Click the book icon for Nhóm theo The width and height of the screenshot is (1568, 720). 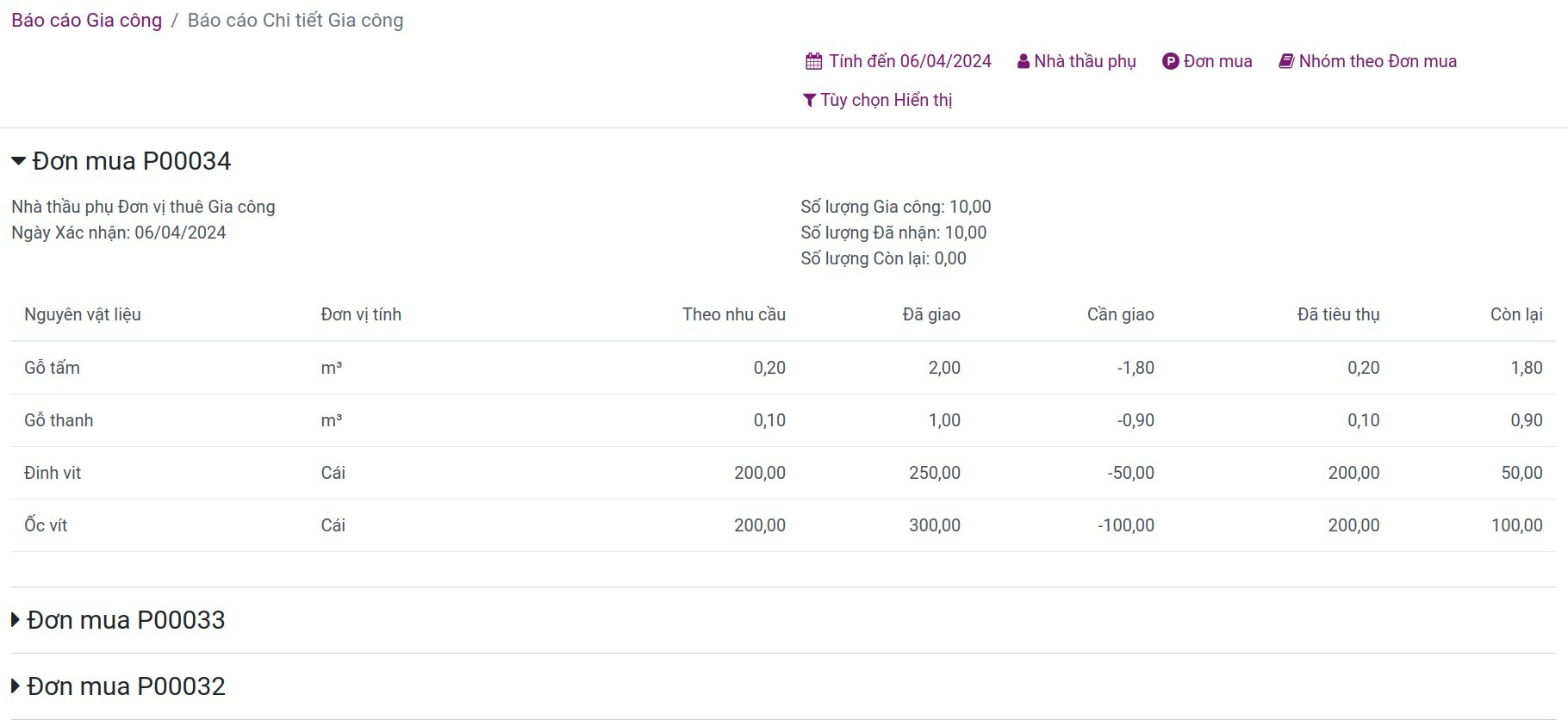point(1286,61)
